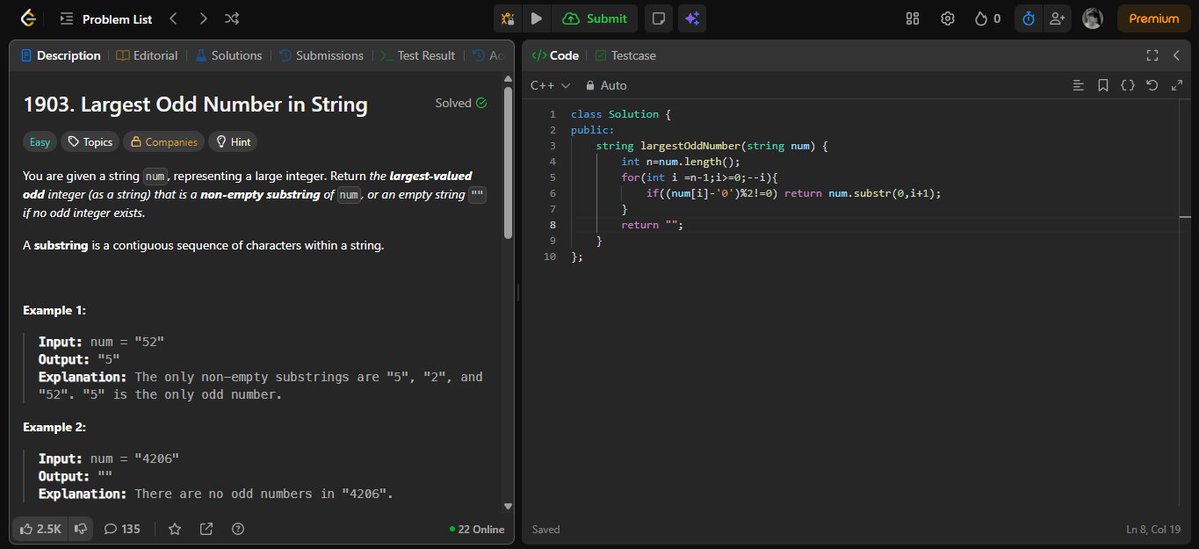The height and width of the screenshot is (549, 1199).
Task: Open the C++ language dropdown
Action: click(551, 86)
